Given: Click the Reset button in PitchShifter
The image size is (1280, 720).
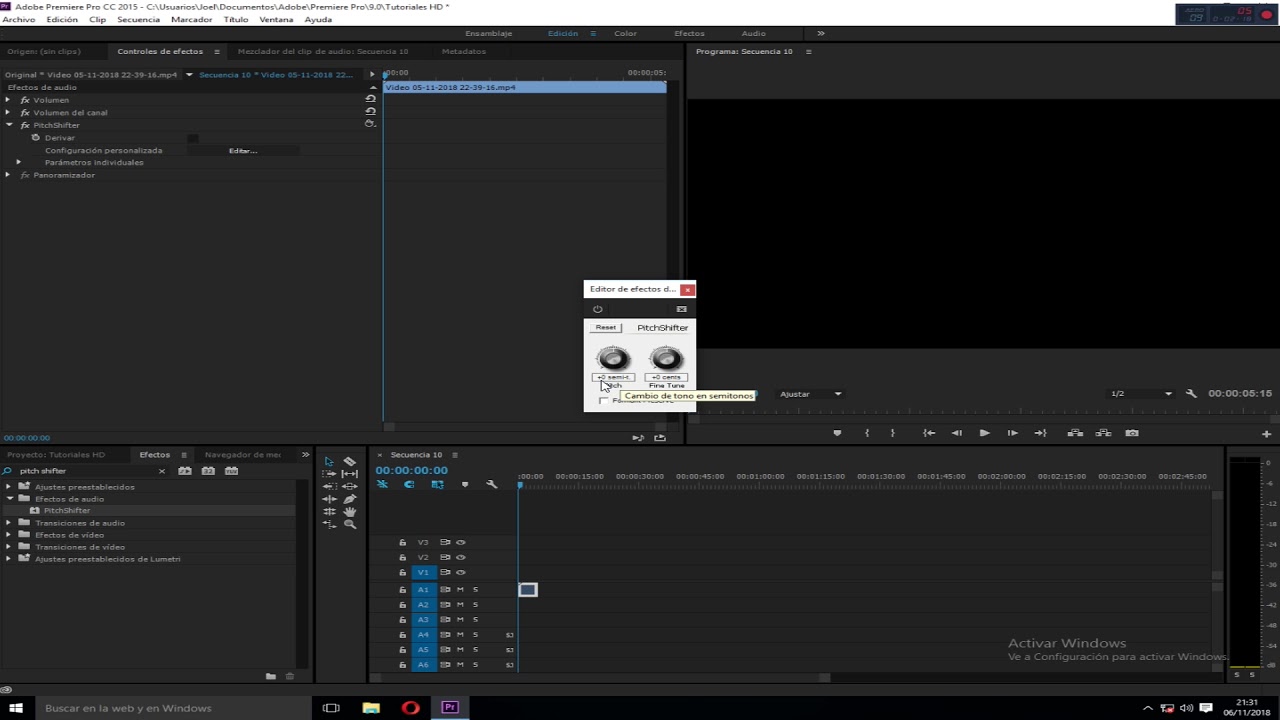Looking at the screenshot, I should click(x=606, y=328).
